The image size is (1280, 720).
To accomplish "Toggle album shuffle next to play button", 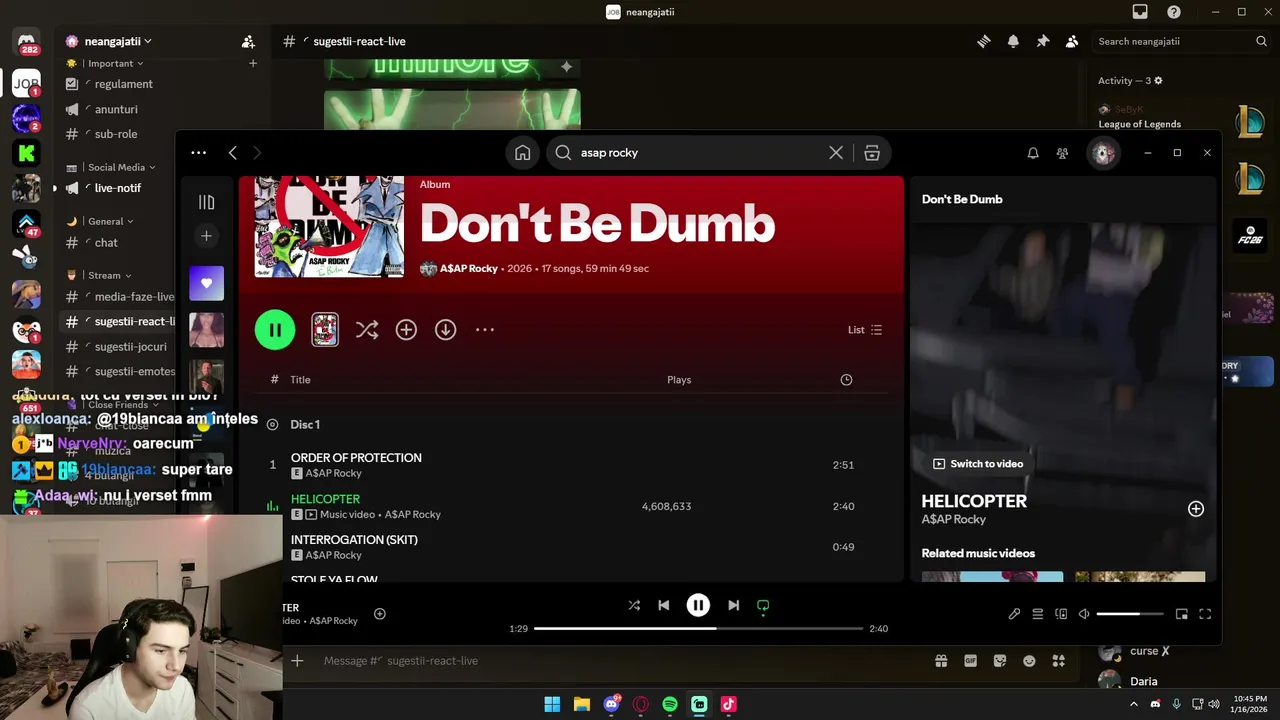I will click(x=367, y=330).
